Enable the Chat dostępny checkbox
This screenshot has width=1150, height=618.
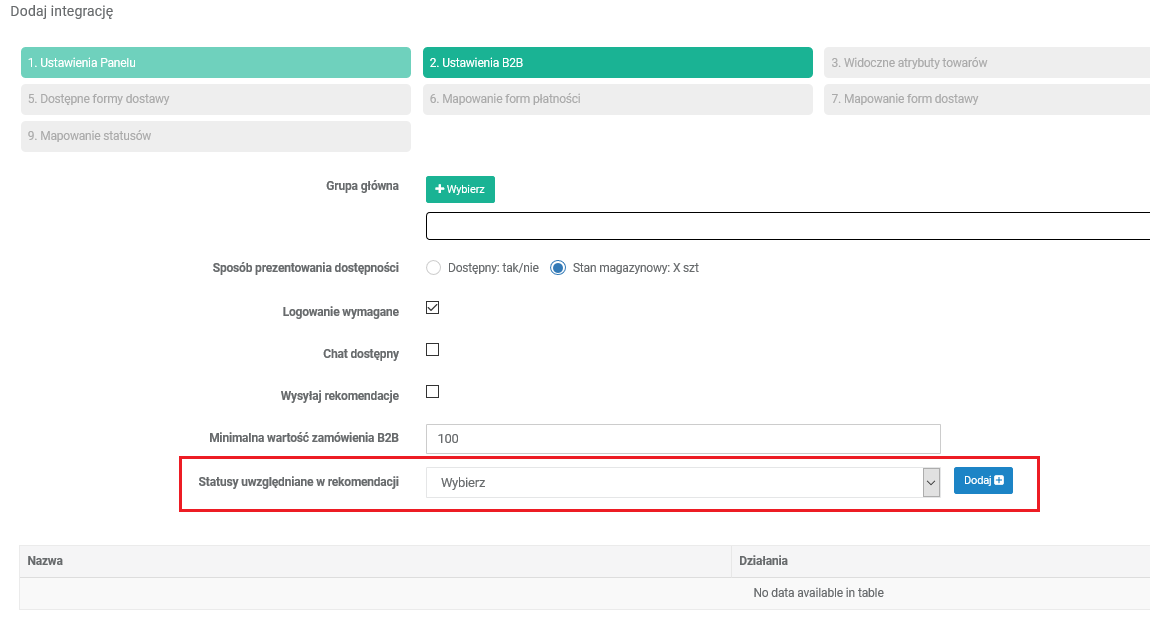433,350
